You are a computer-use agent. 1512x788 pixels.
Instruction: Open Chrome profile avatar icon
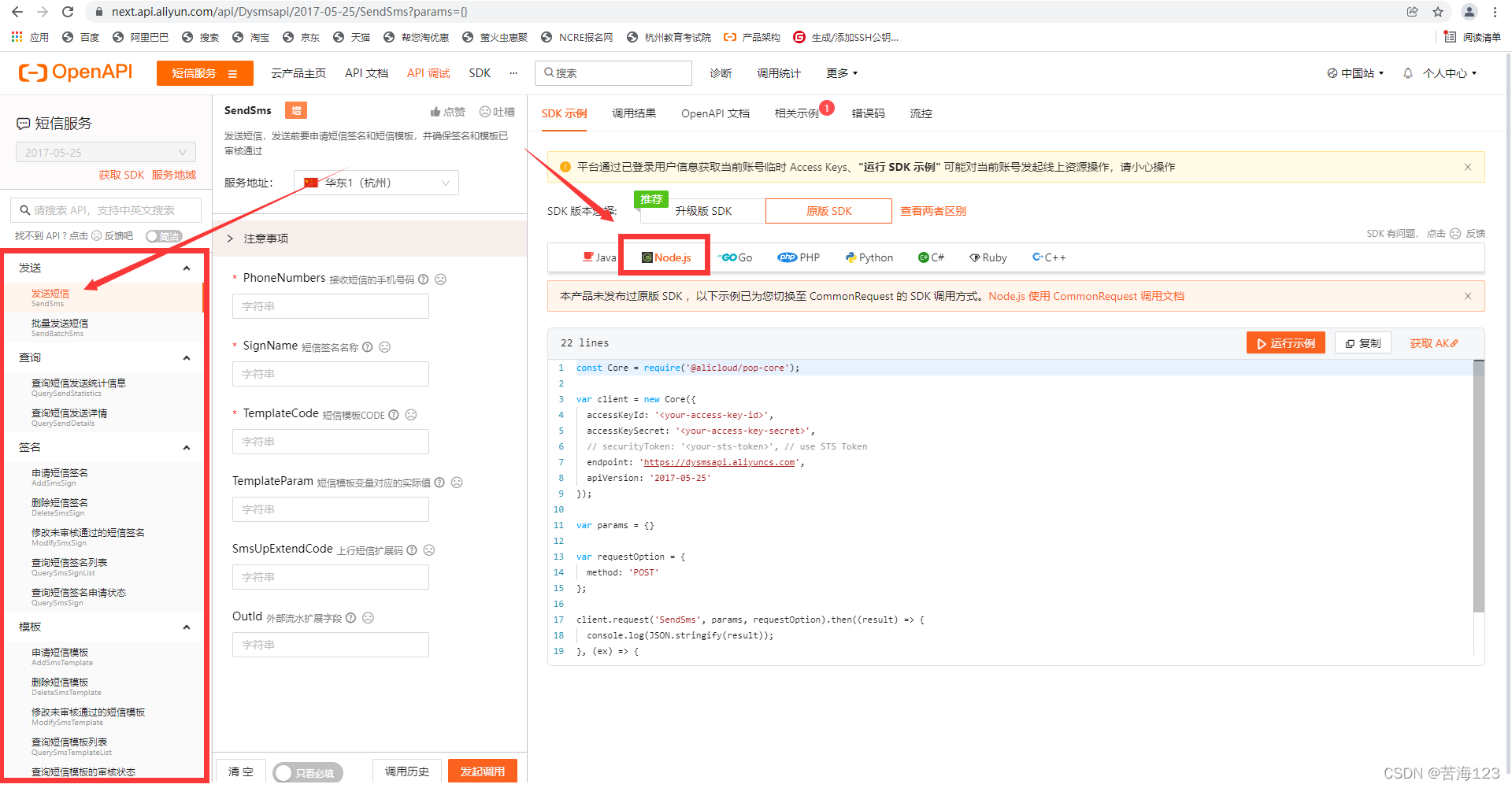click(1469, 12)
